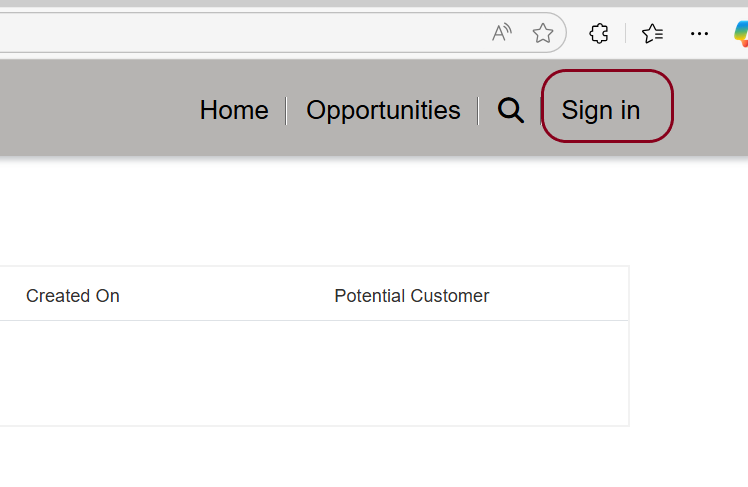Image resolution: width=748 pixels, height=487 pixels.
Task: Open Settings and more ellipsis menu
Action: click(699, 33)
